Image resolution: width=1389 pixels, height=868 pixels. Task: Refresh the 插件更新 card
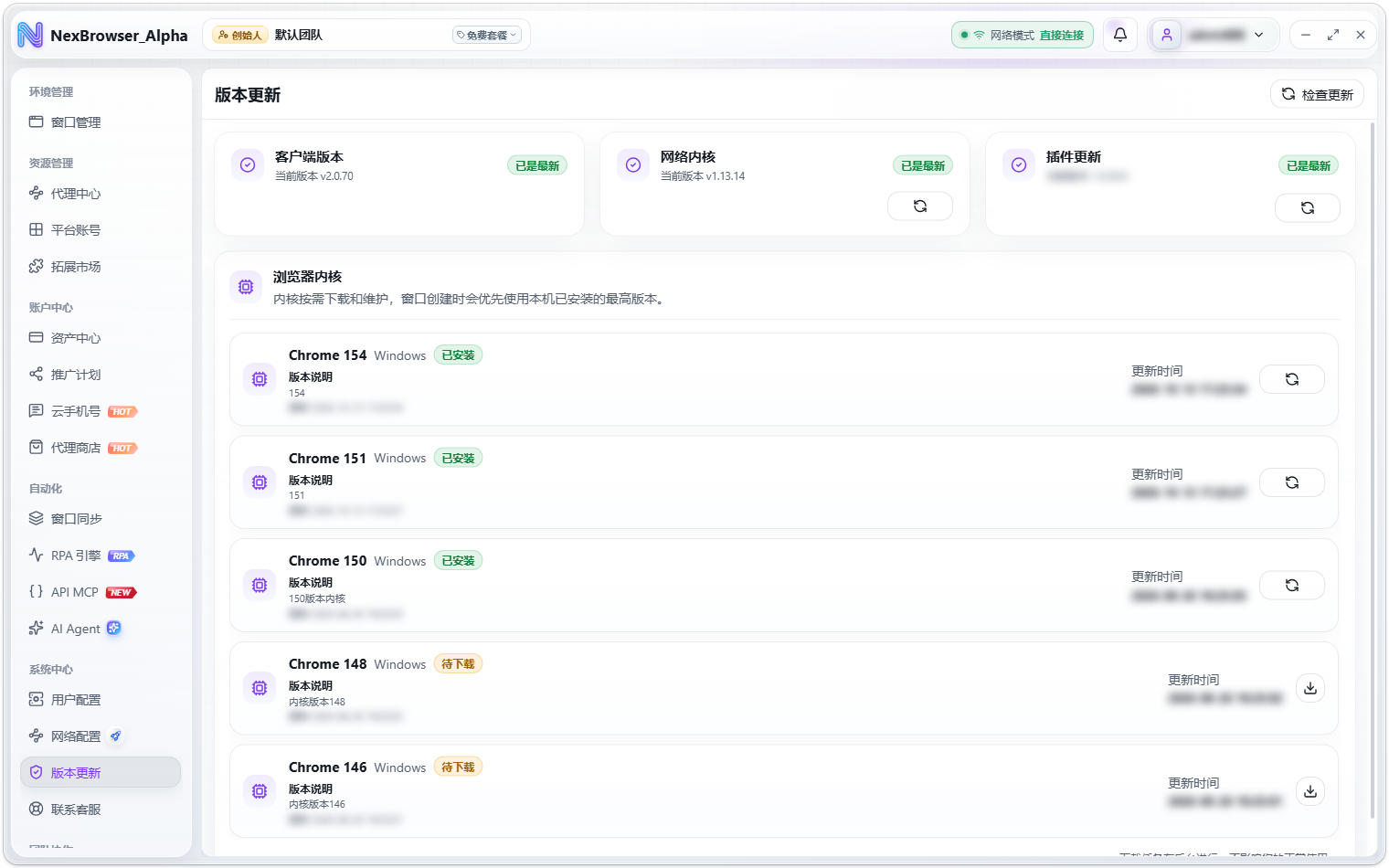1308,208
